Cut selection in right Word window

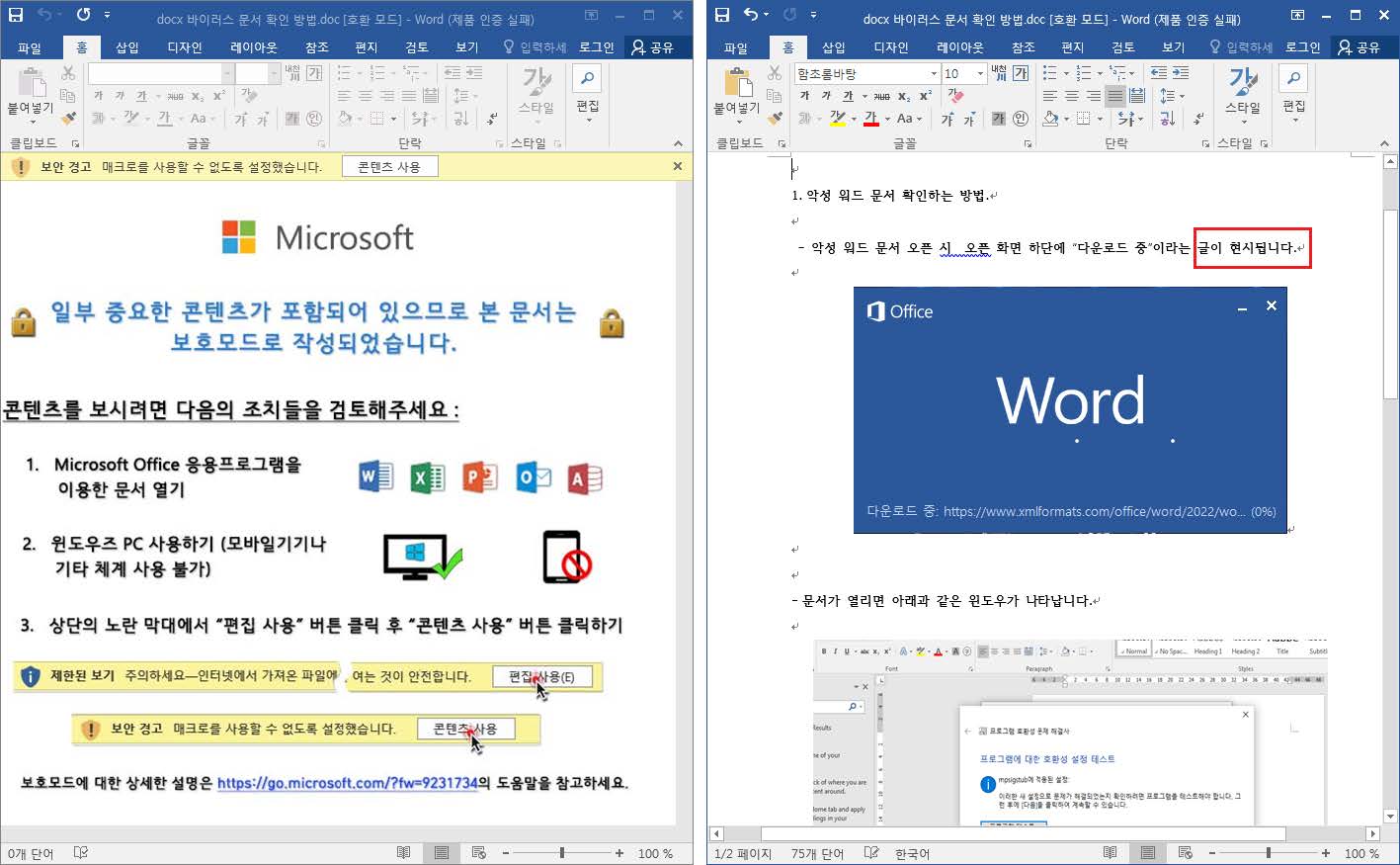coord(775,73)
